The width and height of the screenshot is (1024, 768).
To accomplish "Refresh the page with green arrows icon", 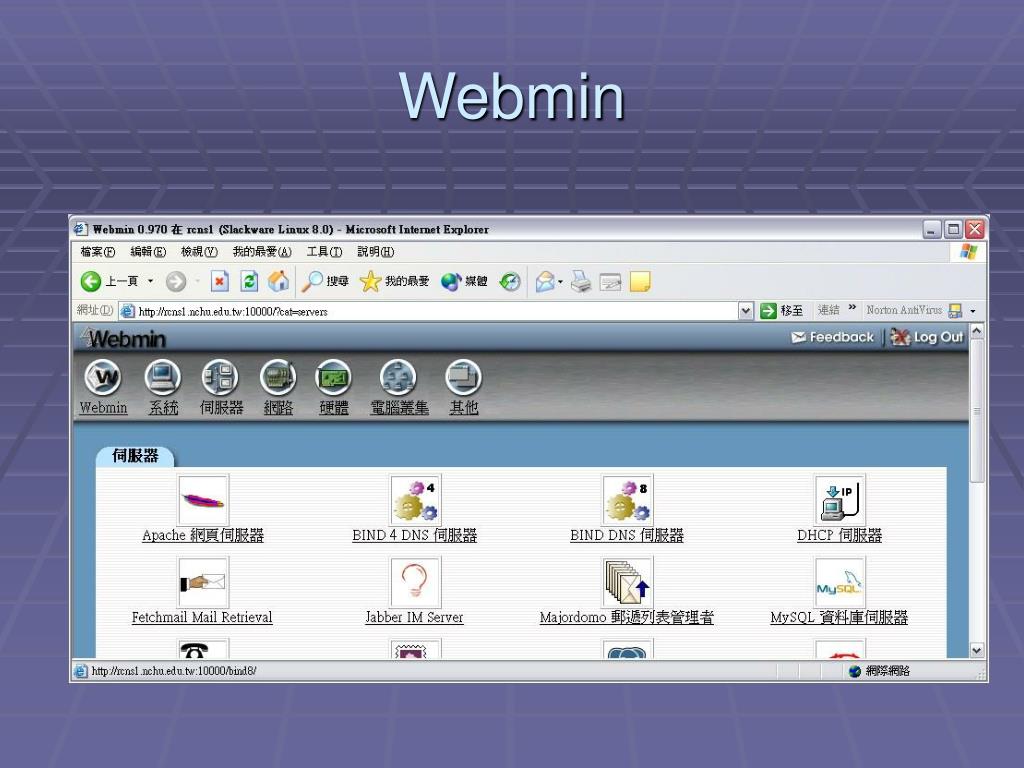I will tap(249, 281).
